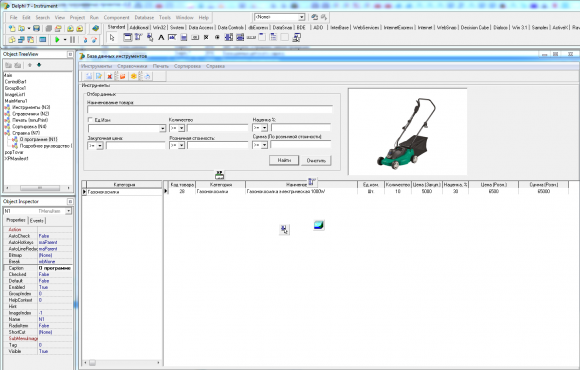Click the red X delete toolbar icon
This screenshot has width=580, height=370.
coord(109,76)
